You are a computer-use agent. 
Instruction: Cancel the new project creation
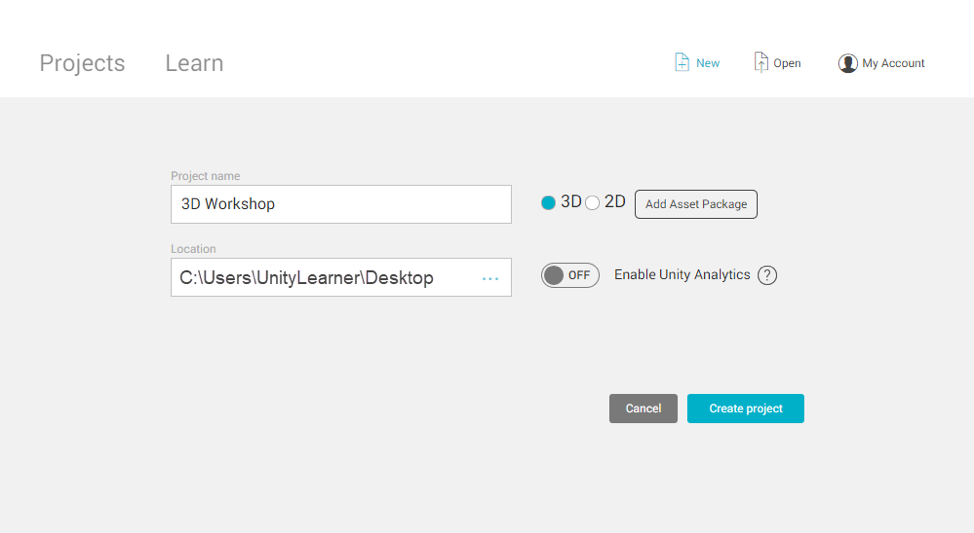[x=643, y=408]
